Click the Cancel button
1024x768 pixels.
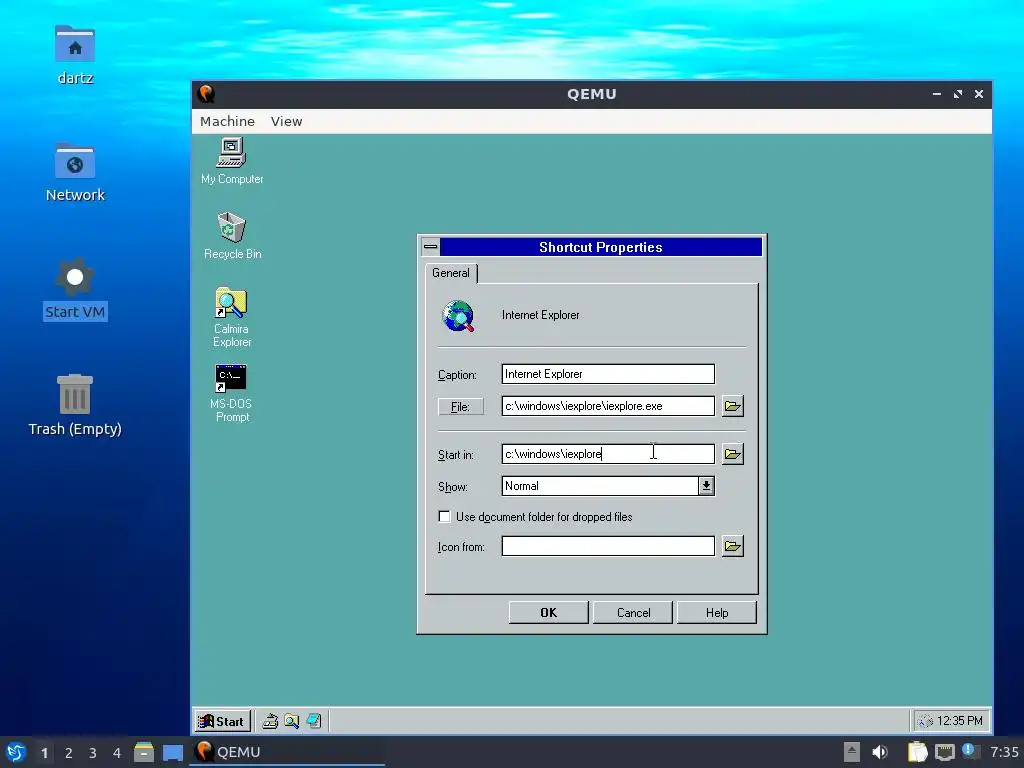(x=633, y=613)
